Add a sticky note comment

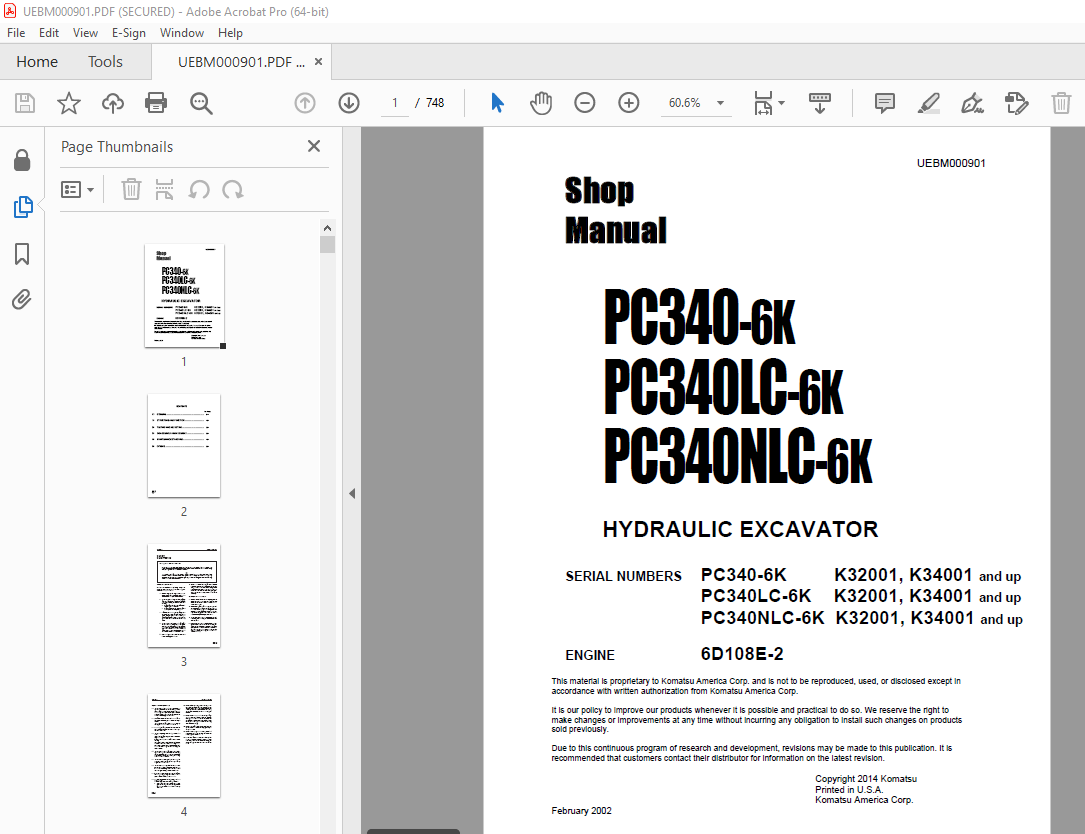(884, 103)
